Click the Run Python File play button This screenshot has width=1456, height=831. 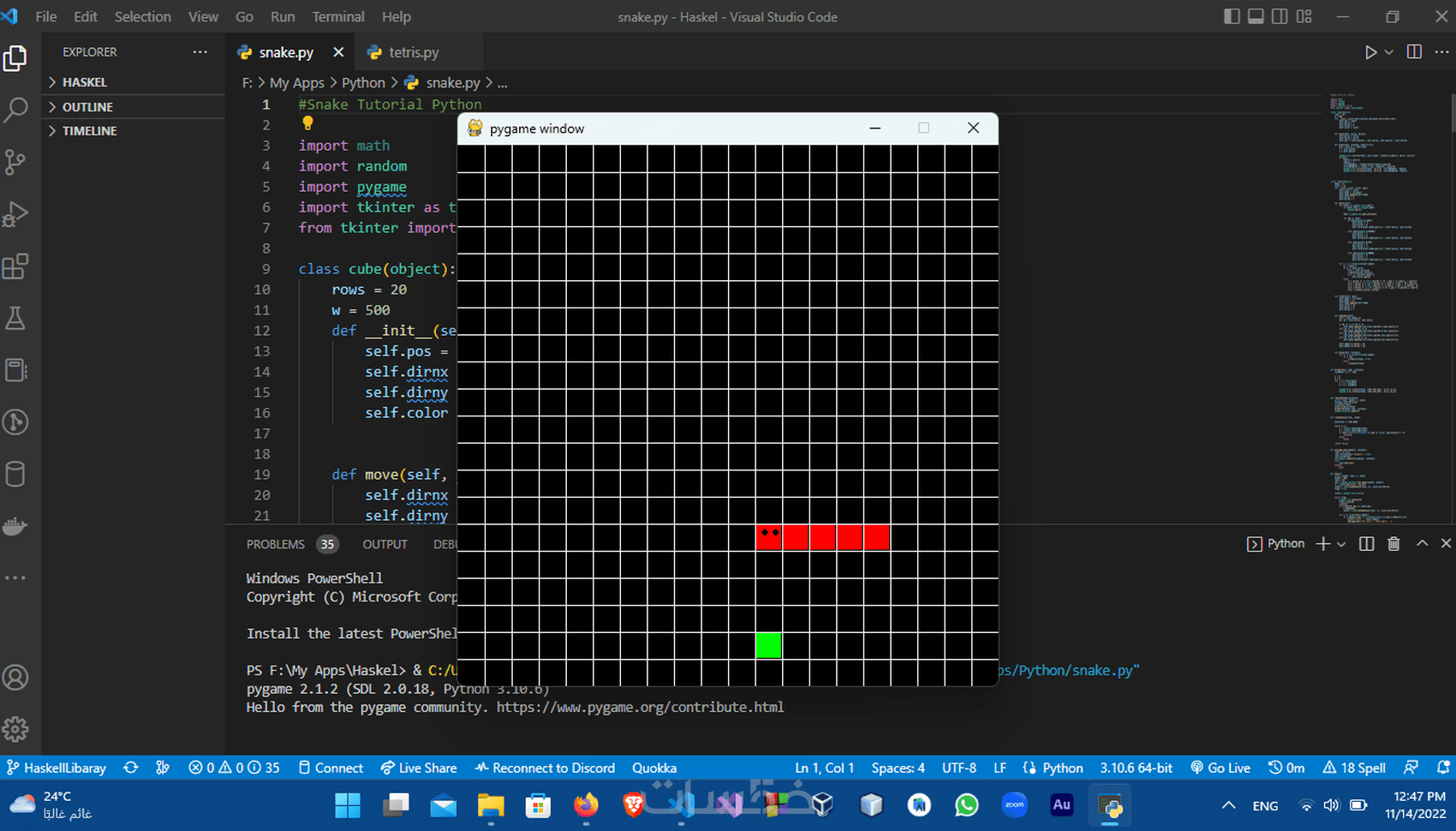1370,52
